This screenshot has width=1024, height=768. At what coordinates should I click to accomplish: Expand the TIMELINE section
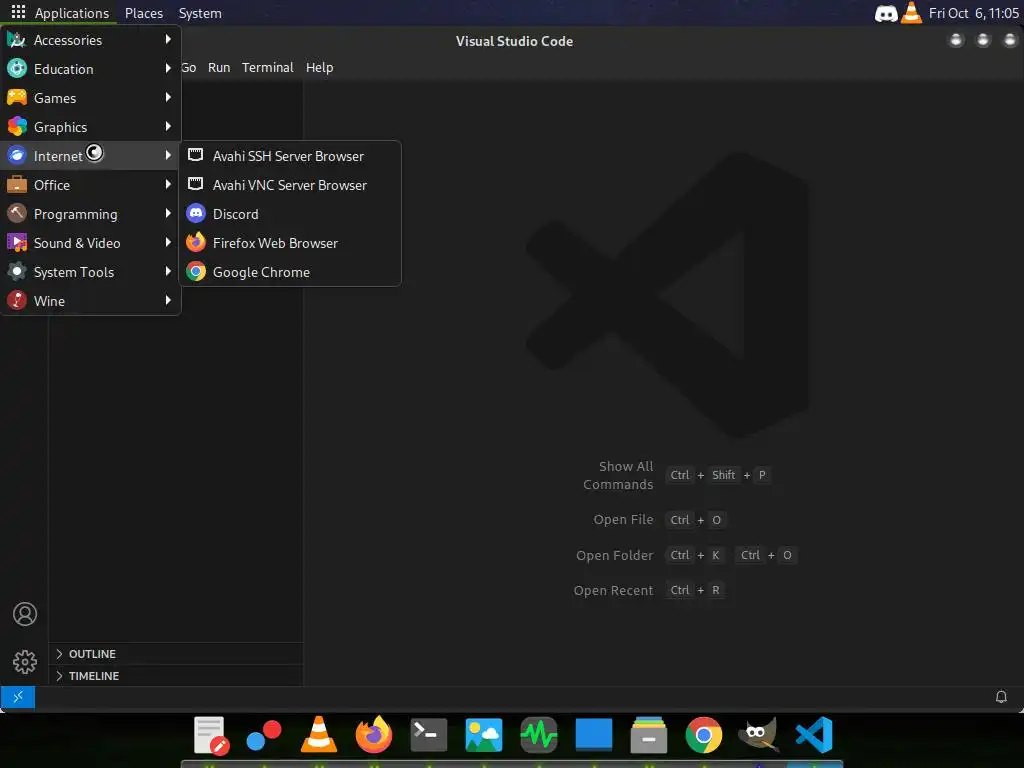[x=176, y=676]
